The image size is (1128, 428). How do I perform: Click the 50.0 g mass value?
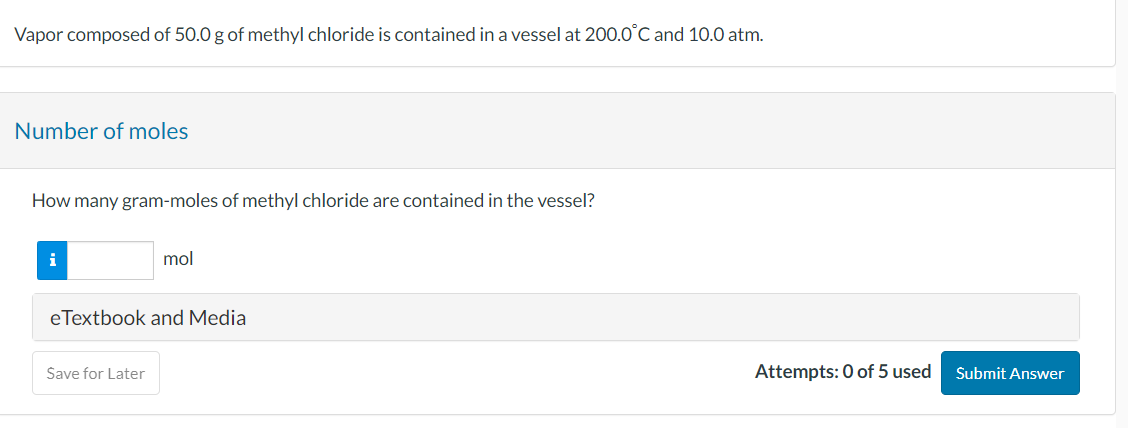201,35
